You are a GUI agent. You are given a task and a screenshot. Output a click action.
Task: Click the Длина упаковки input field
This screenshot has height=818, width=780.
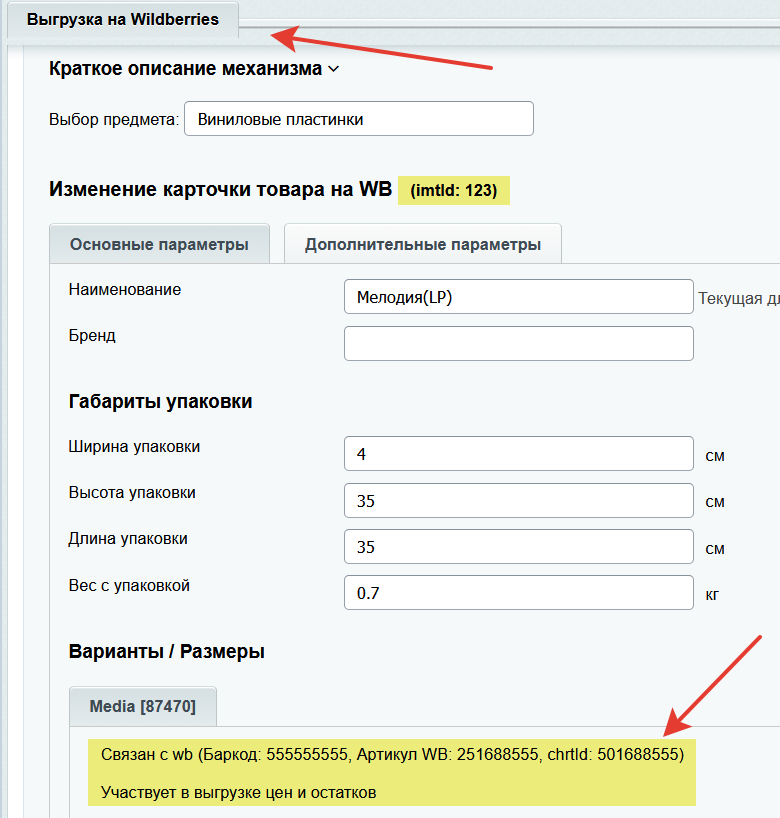click(518, 547)
